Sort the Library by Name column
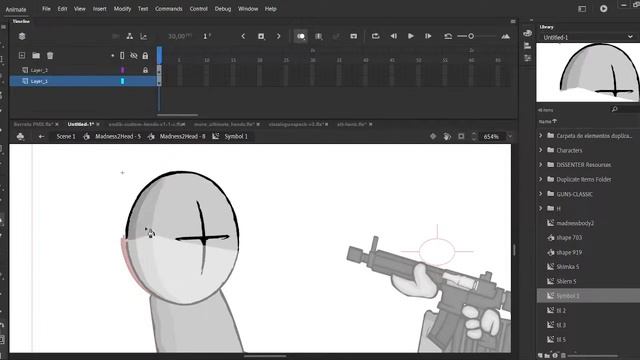The height and width of the screenshot is (360, 640). [x=547, y=121]
